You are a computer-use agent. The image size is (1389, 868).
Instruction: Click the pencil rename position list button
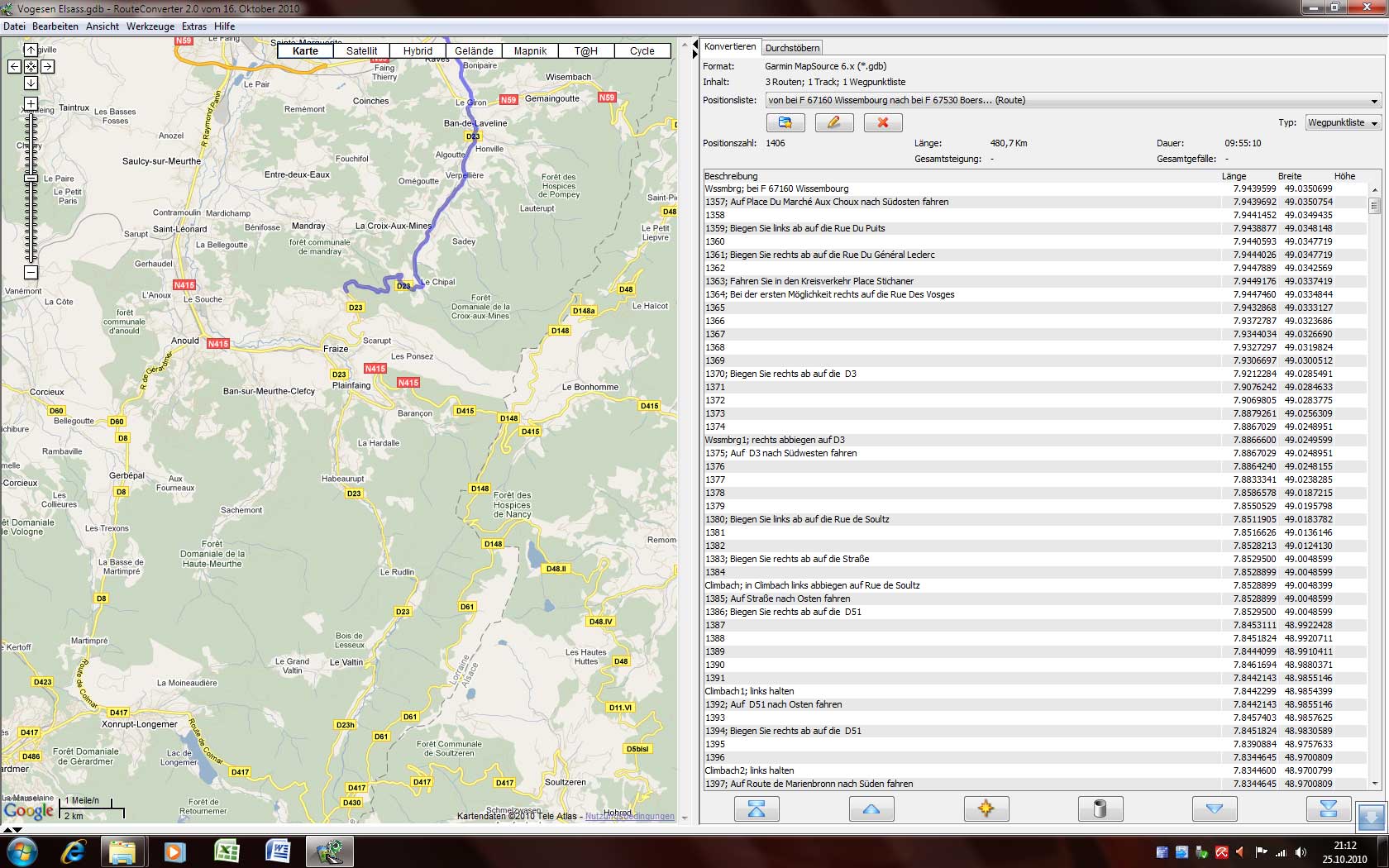click(833, 122)
